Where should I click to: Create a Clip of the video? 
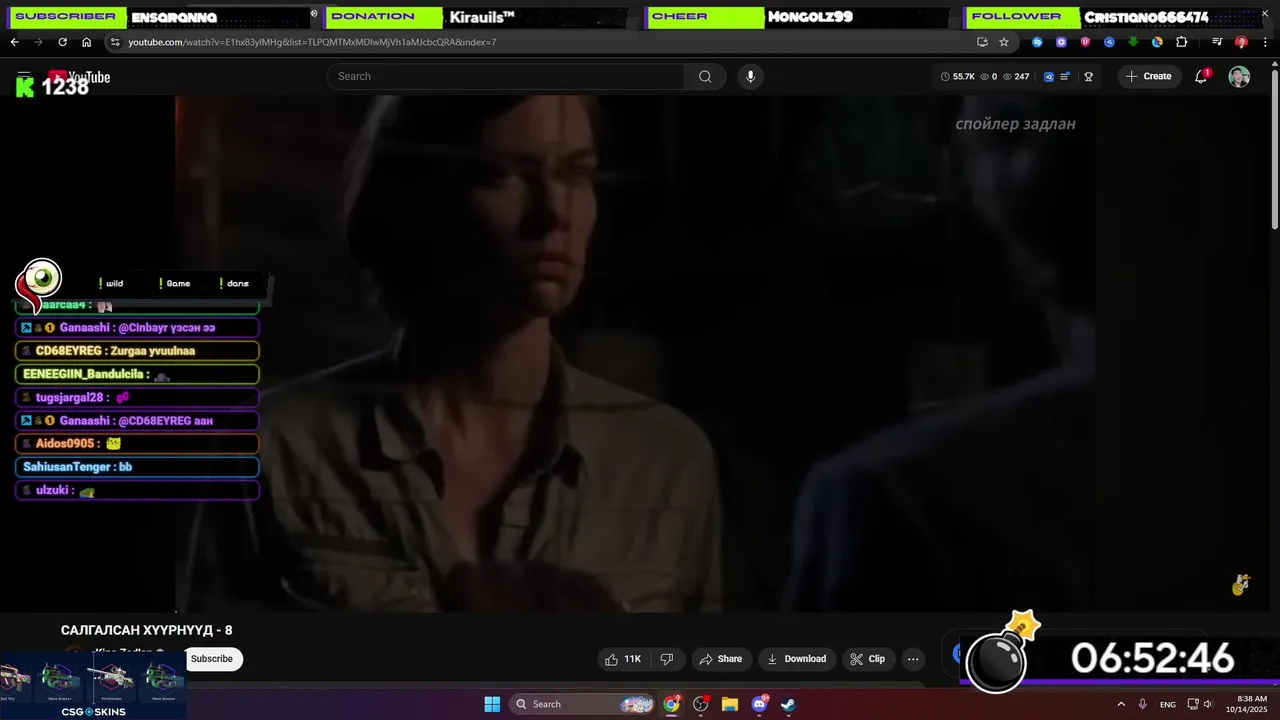(867, 659)
